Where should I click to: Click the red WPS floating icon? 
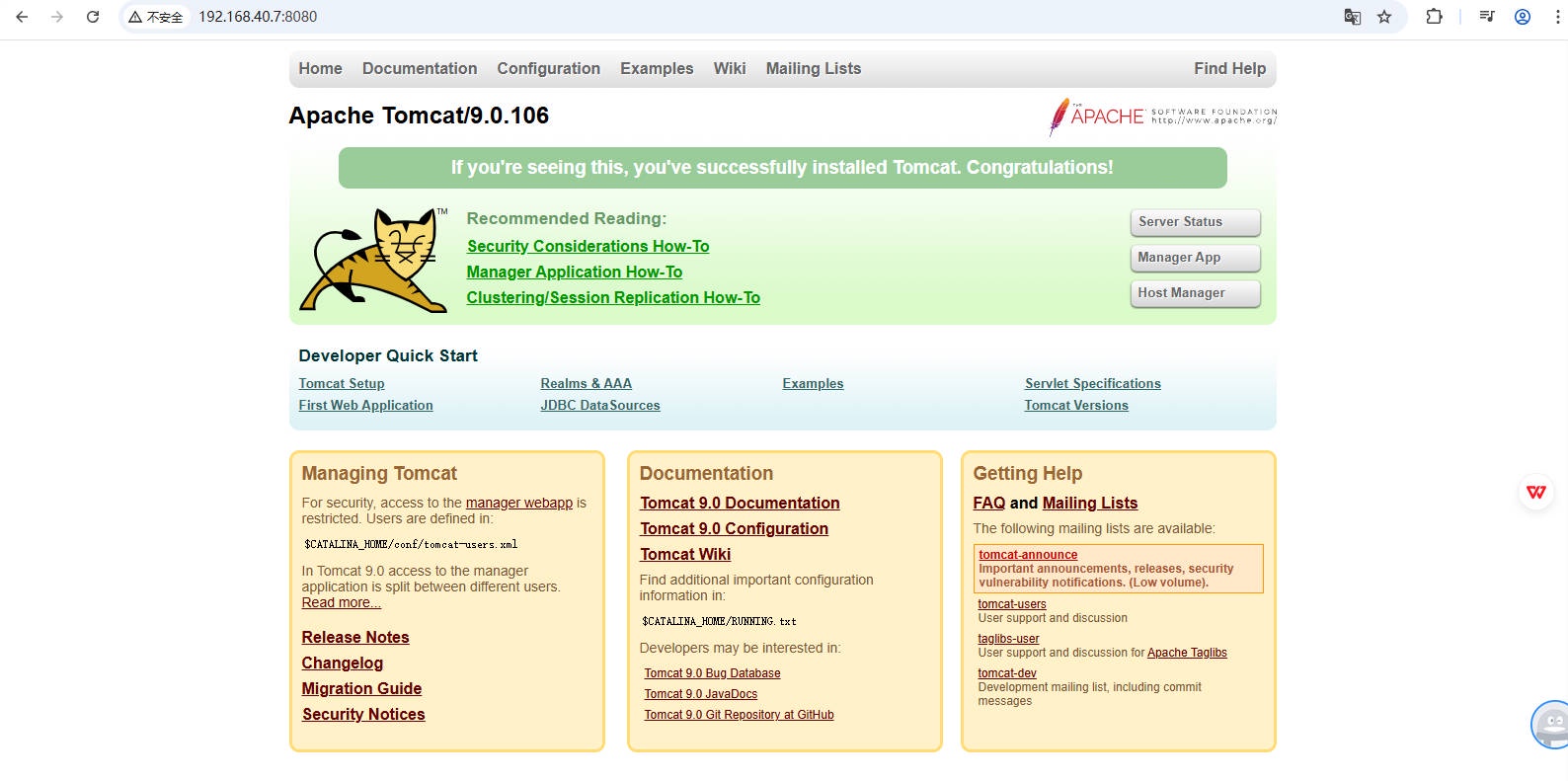[x=1536, y=492]
